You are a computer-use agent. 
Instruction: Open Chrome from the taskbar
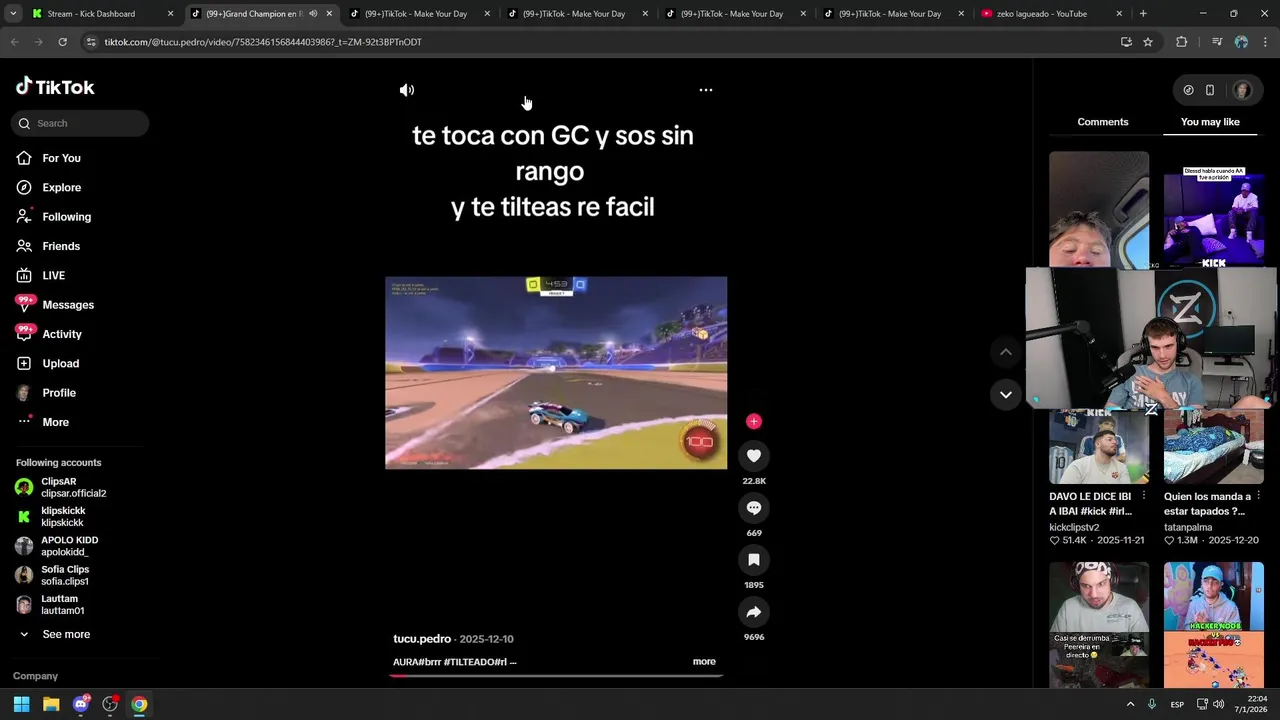139,704
